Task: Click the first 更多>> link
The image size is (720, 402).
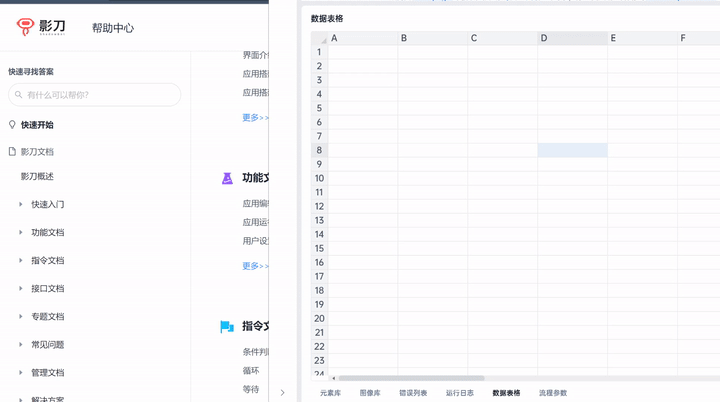Action: click(255, 117)
